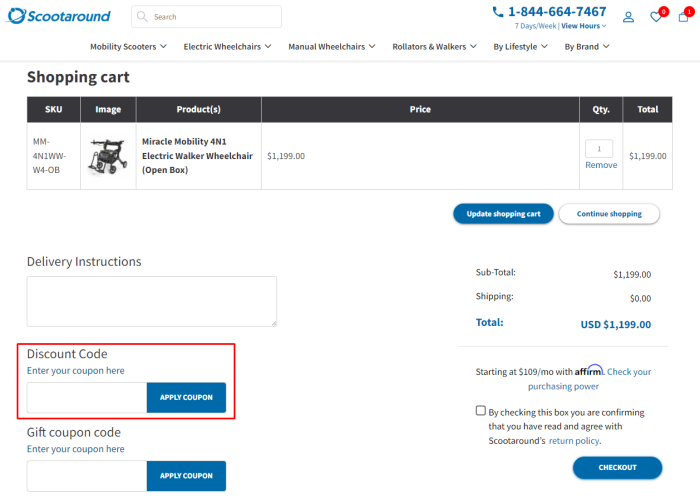This screenshot has height=500, width=700.
Task: Focus the Search input field
Action: point(206,17)
